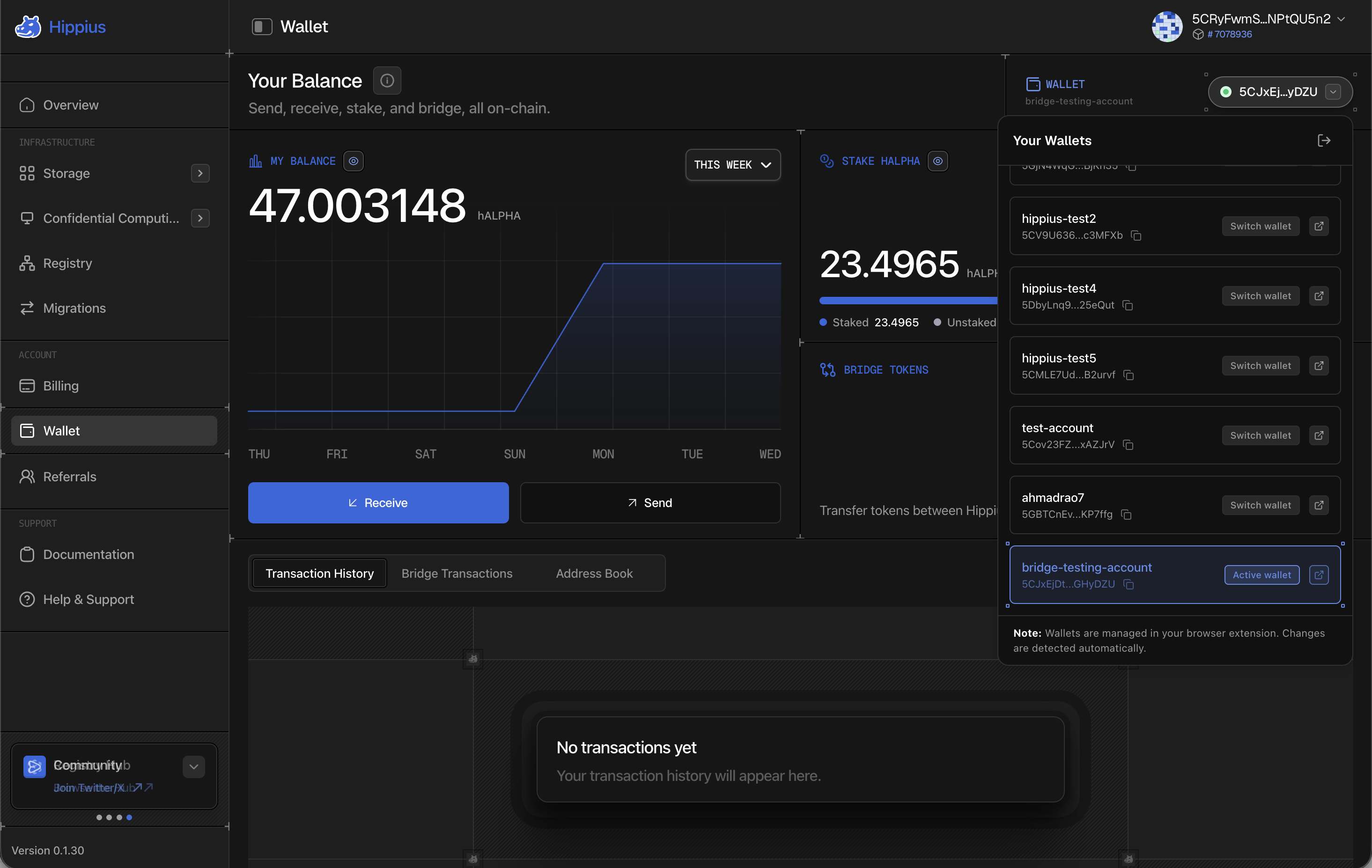The width and height of the screenshot is (1372, 868).
Task: Open bridge-testing-account external link icon
Action: (1319, 574)
